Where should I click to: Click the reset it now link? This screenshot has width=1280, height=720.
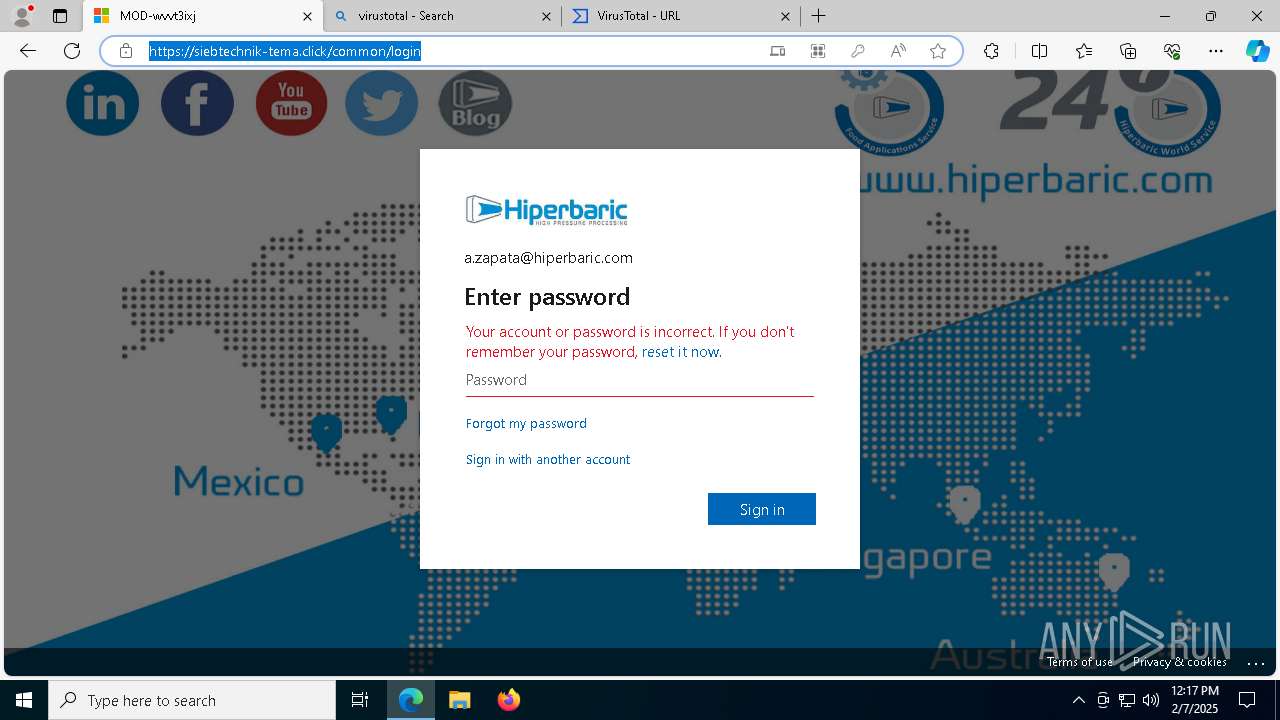680,352
